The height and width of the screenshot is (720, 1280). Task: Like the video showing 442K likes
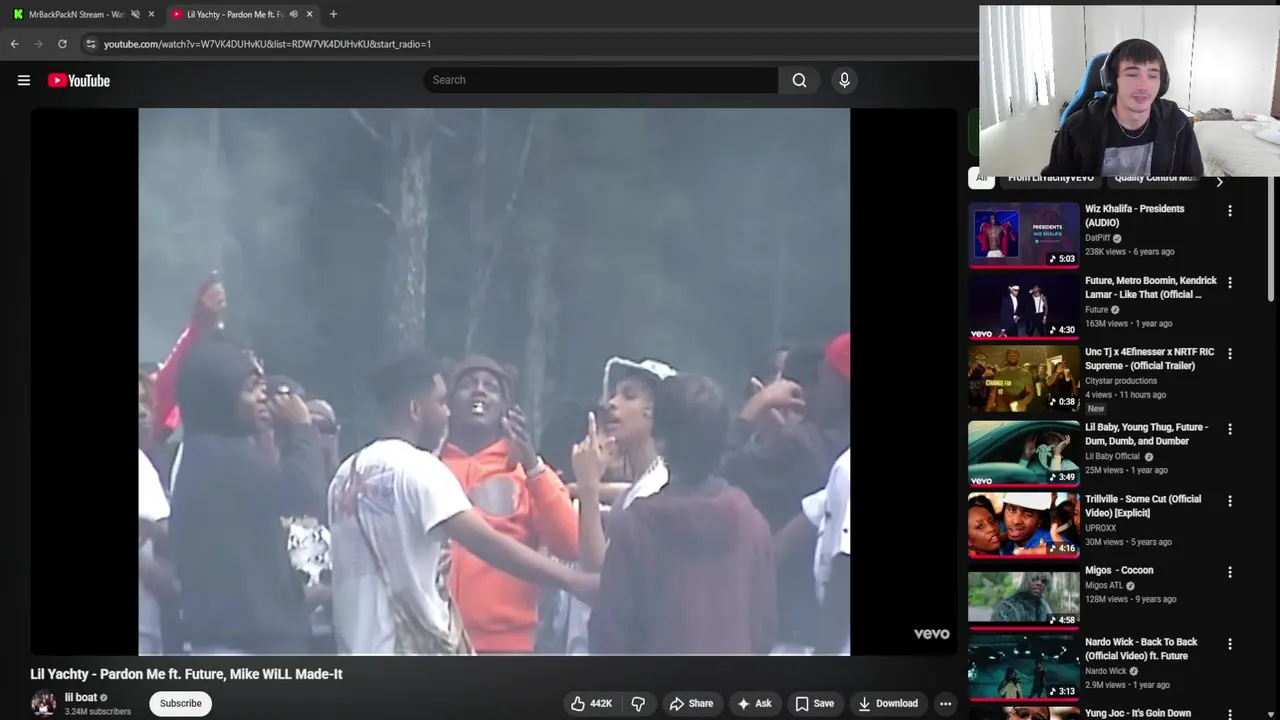coord(591,703)
